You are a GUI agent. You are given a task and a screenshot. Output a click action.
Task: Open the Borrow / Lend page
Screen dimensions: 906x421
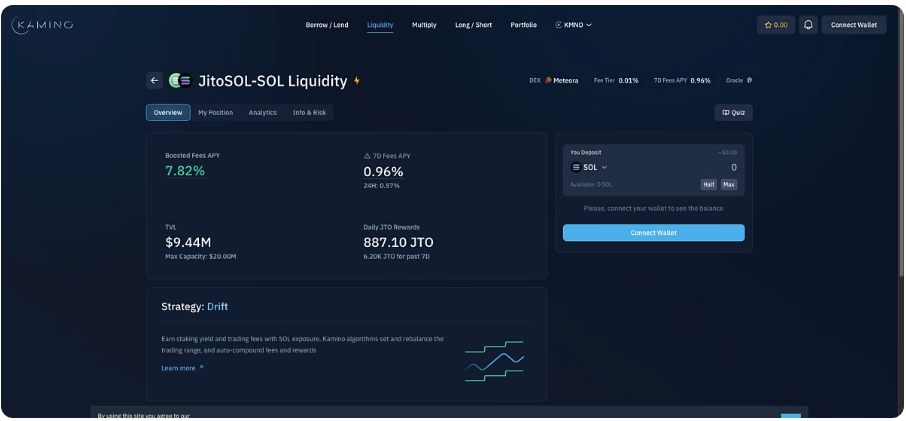pyautogui.click(x=327, y=25)
